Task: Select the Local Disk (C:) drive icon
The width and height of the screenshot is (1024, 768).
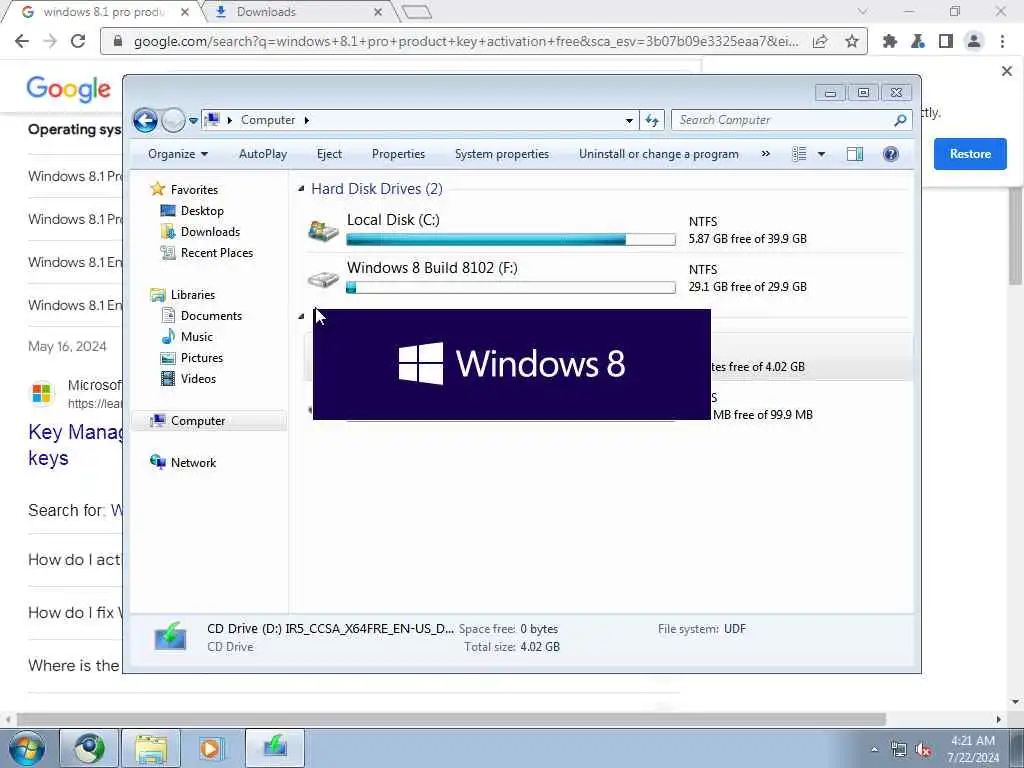Action: pyautogui.click(x=323, y=230)
